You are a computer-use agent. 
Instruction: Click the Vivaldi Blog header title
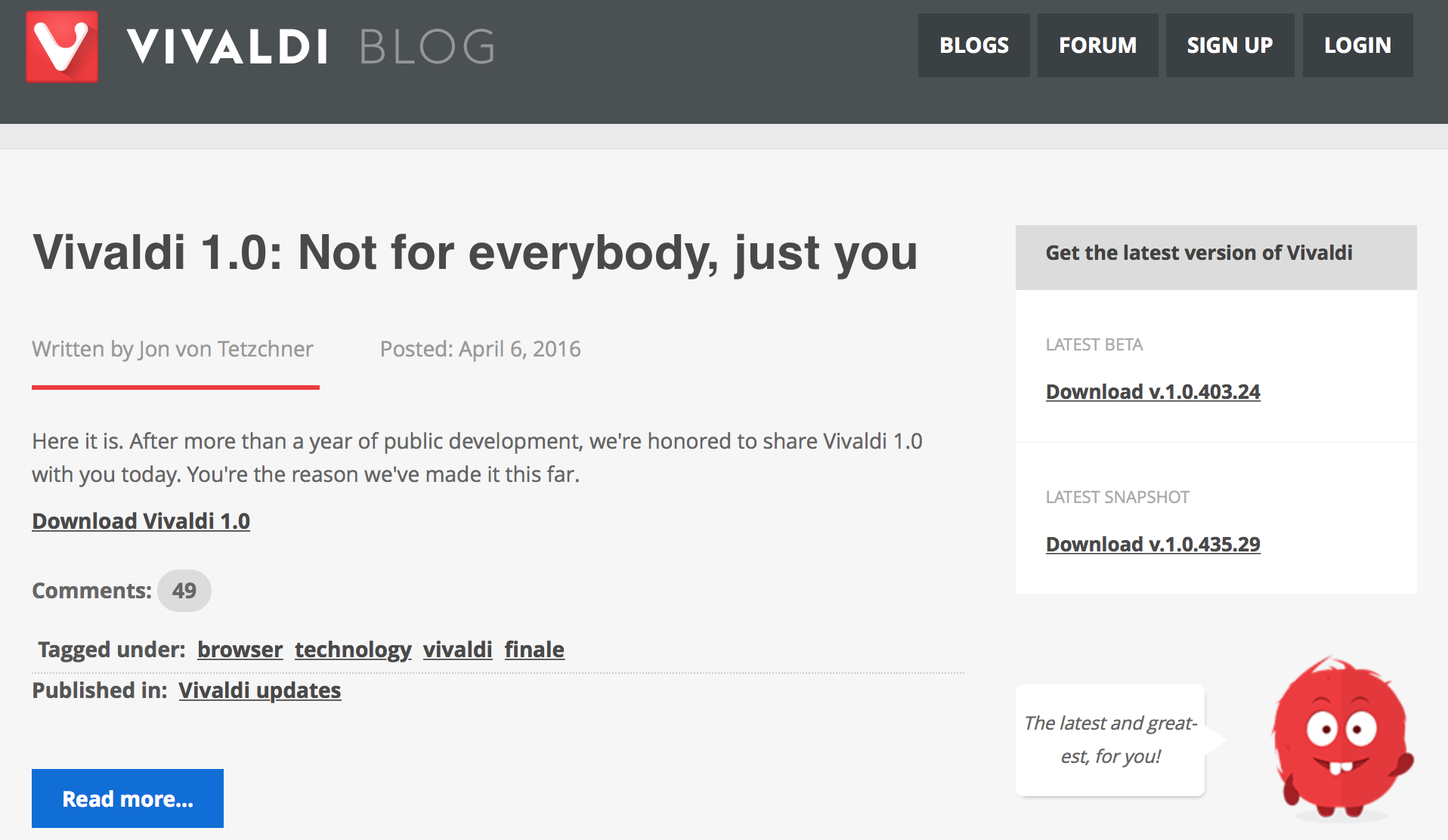pyautogui.click(x=310, y=47)
